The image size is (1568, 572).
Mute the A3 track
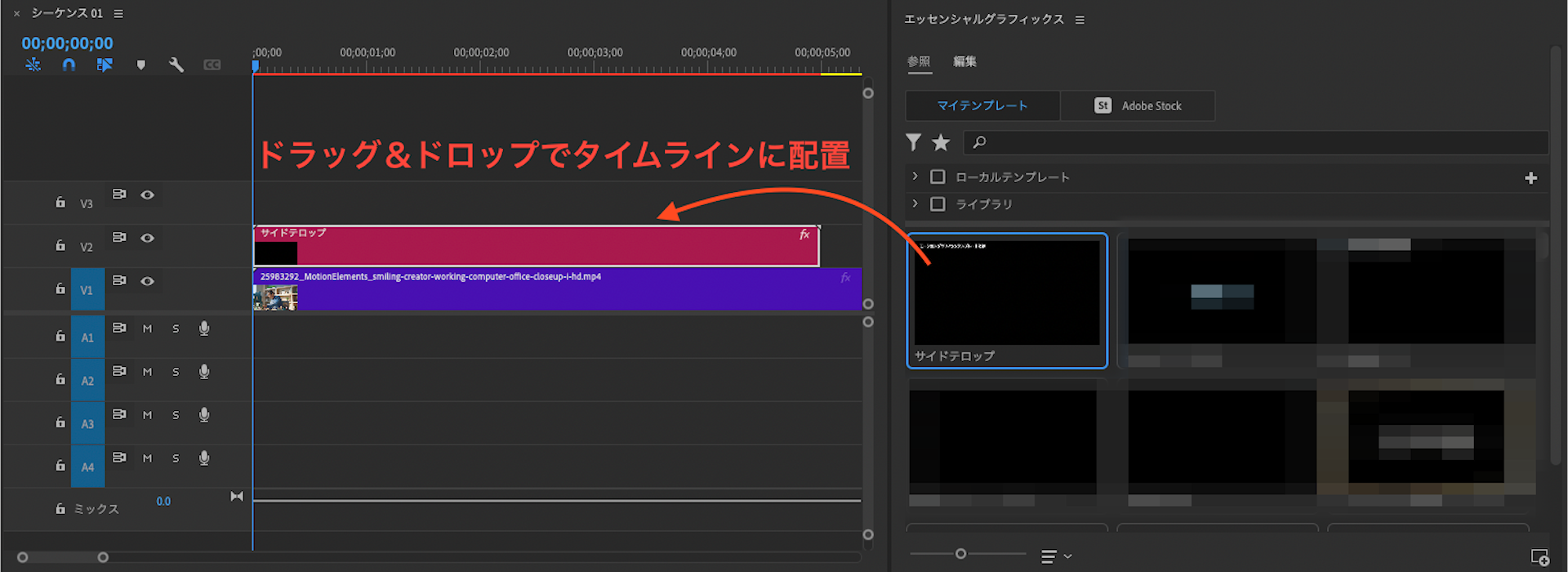pyautogui.click(x=148, y=415)
